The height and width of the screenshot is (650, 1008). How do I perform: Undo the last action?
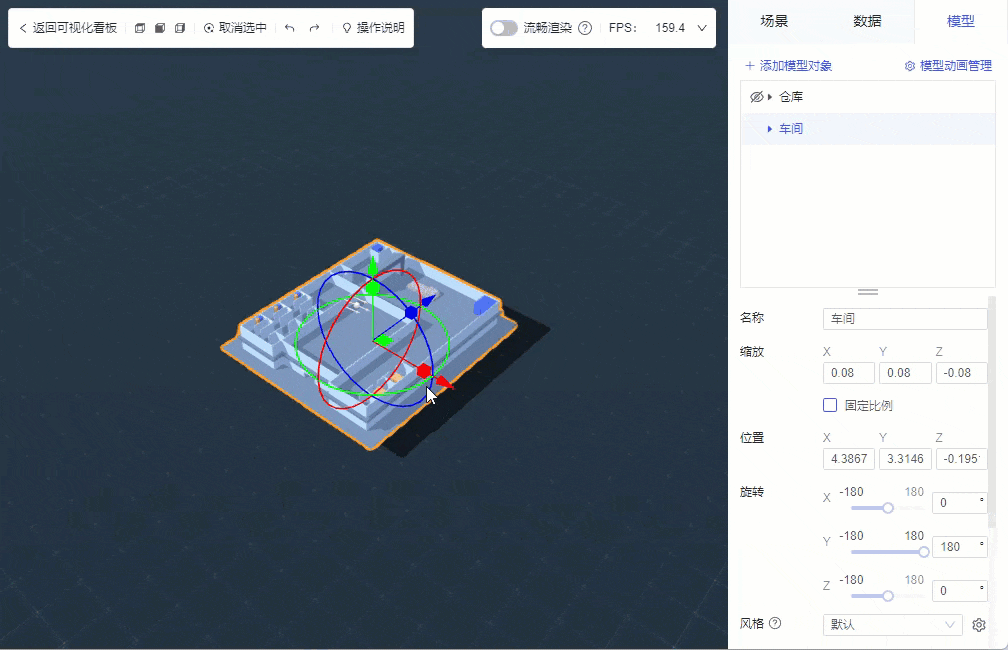point(289,28)
